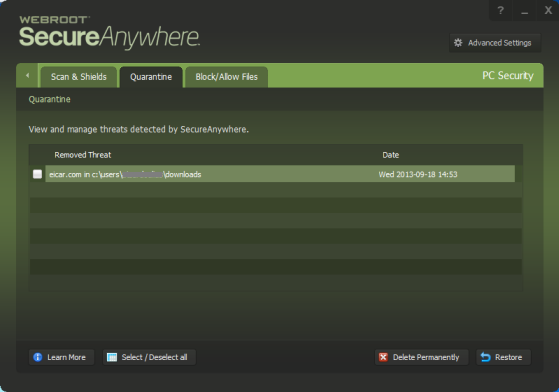Click the blue arrow icon on Restore
Viewport: 559px width, 392px height.
pos(486,357)
